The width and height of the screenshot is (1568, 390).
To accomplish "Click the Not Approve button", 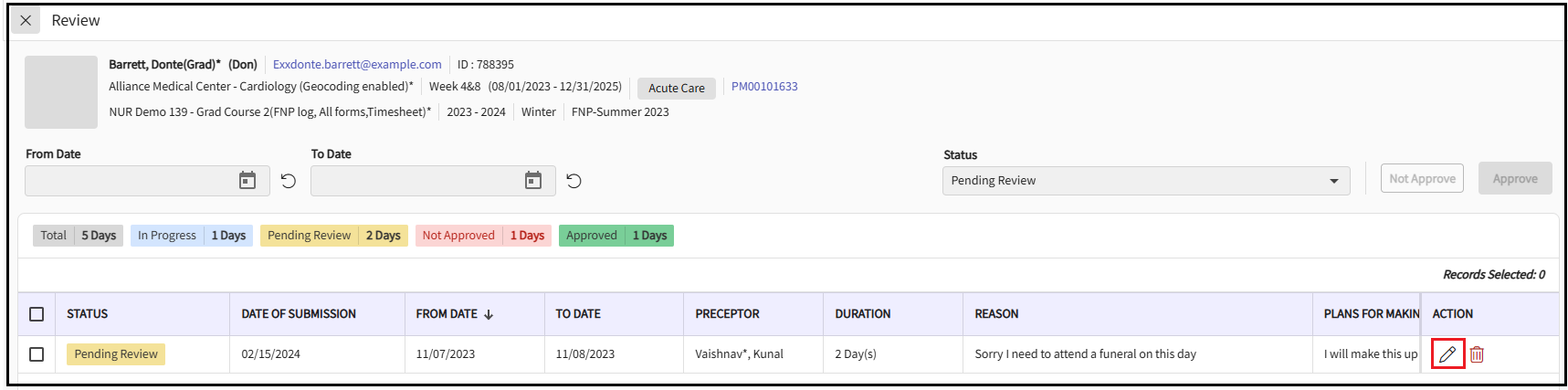I will coord(1422,179).
